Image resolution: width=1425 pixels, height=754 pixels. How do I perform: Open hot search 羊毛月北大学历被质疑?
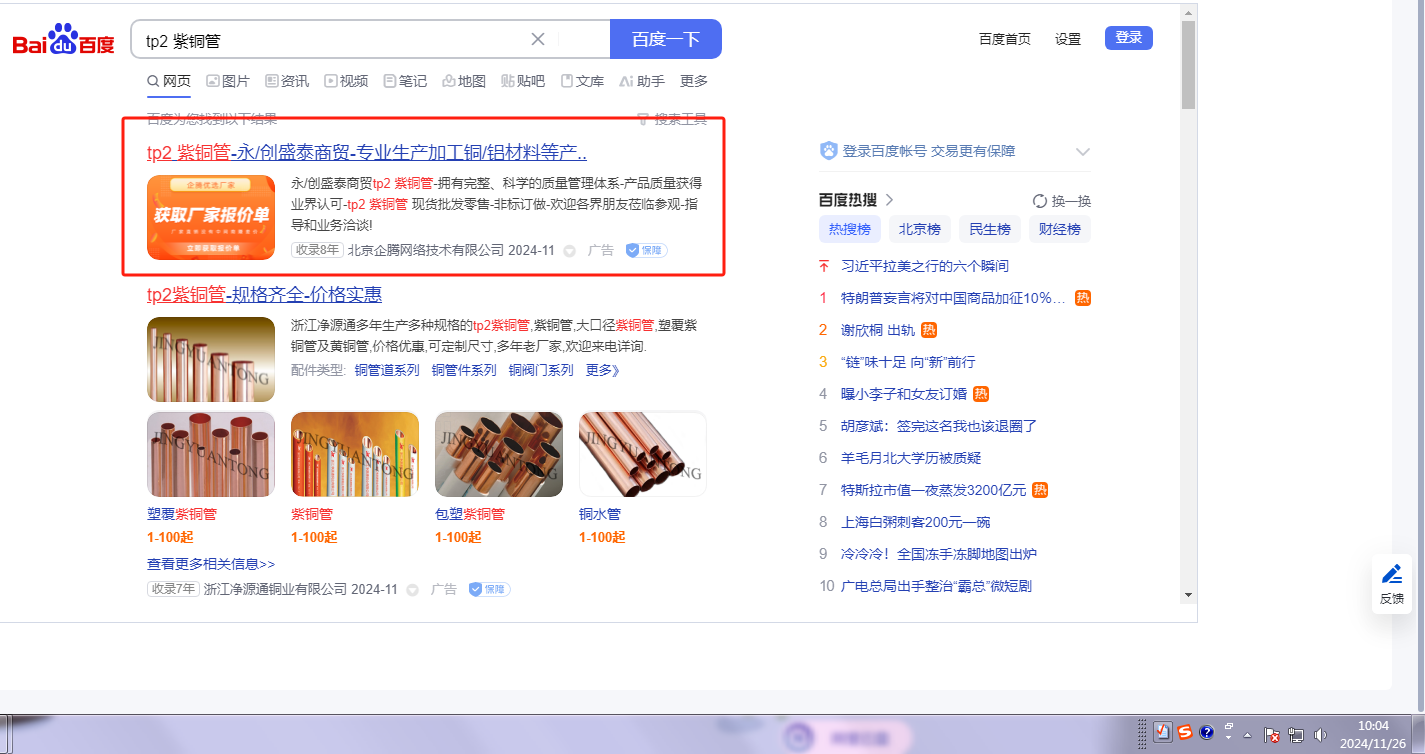(x=911, y=458)
